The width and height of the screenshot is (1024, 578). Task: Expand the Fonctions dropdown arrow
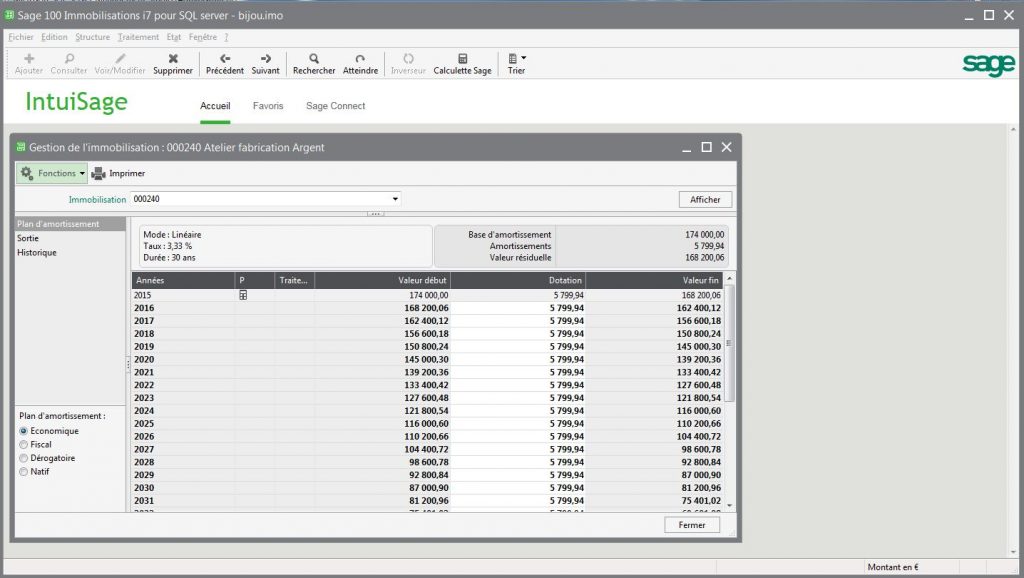82,174
